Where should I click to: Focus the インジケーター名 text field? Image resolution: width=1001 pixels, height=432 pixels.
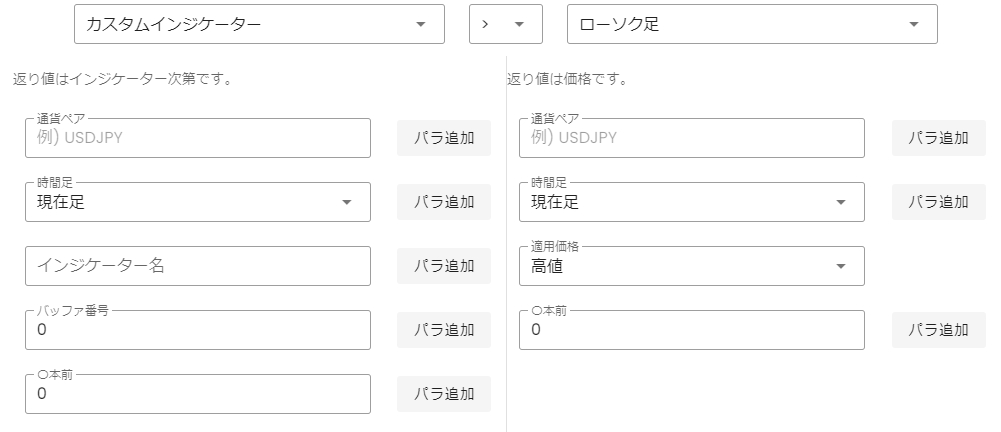click(x=198, y=266)
